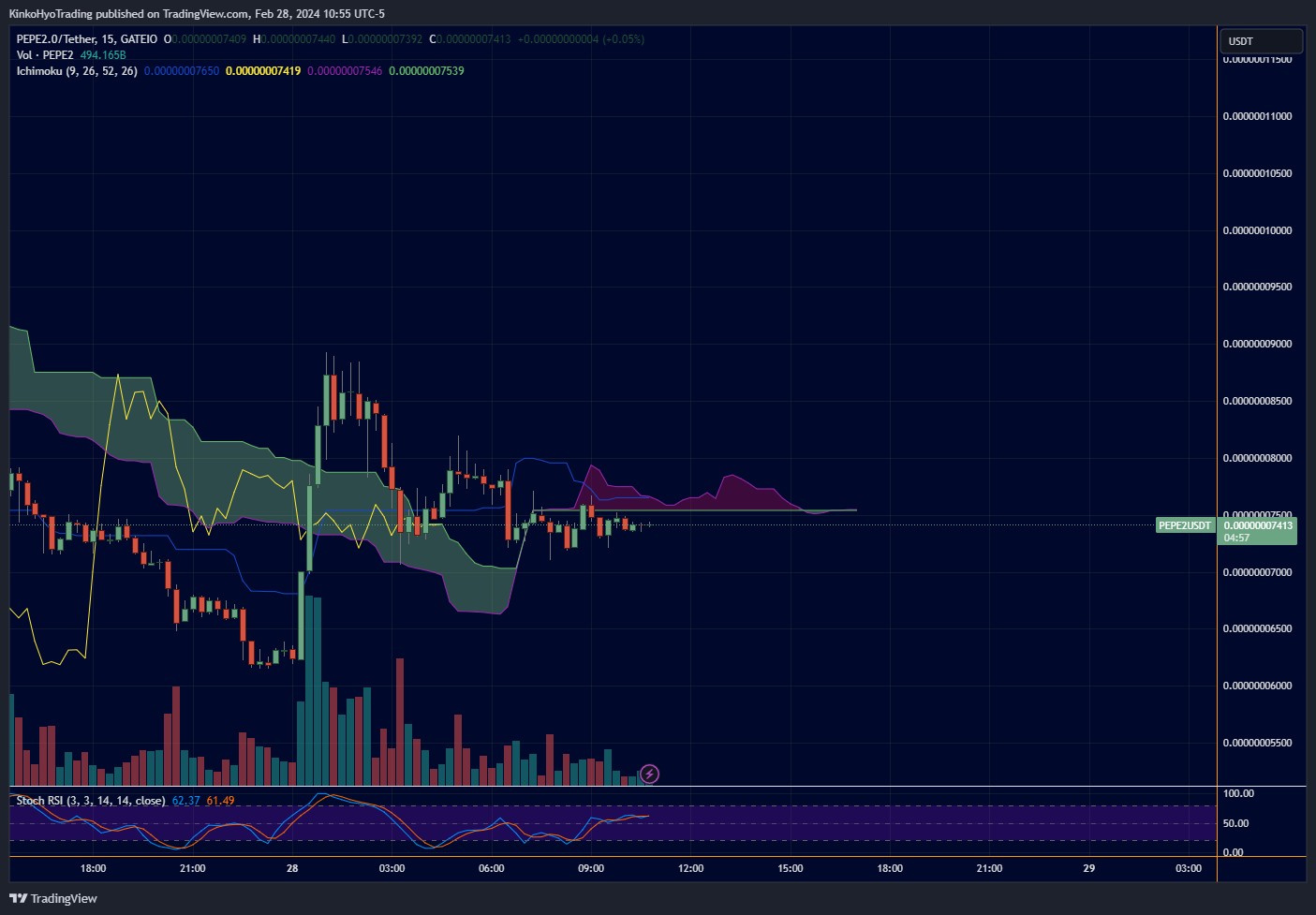Click the 12:00 time axis label
The image size is (1316, 915).
(691, 868)
